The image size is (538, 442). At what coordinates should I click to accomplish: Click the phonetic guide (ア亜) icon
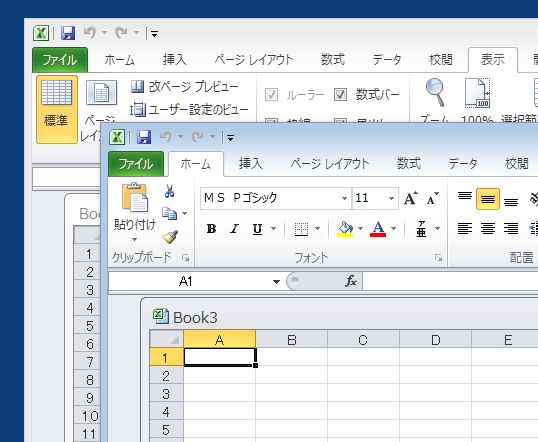click(x=421, y=229)
